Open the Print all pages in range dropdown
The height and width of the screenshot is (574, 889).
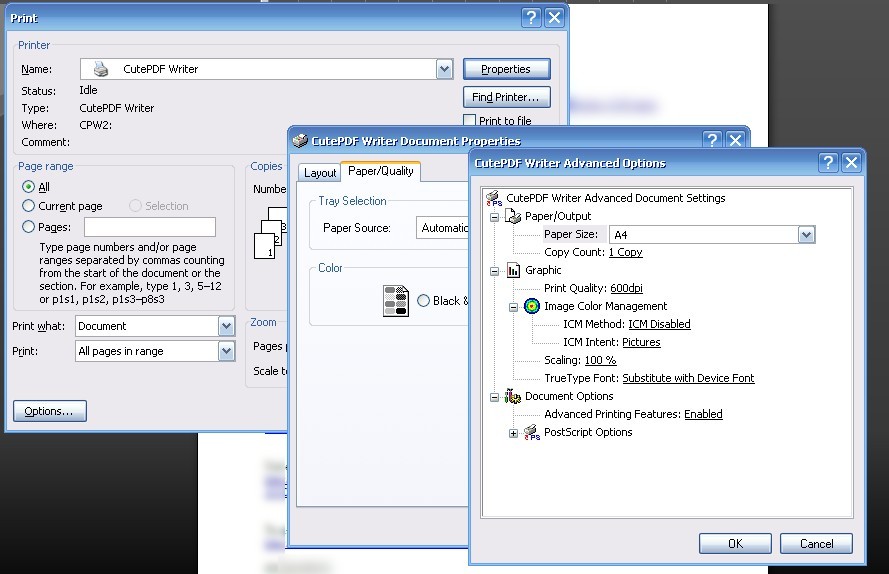point(226,351)
